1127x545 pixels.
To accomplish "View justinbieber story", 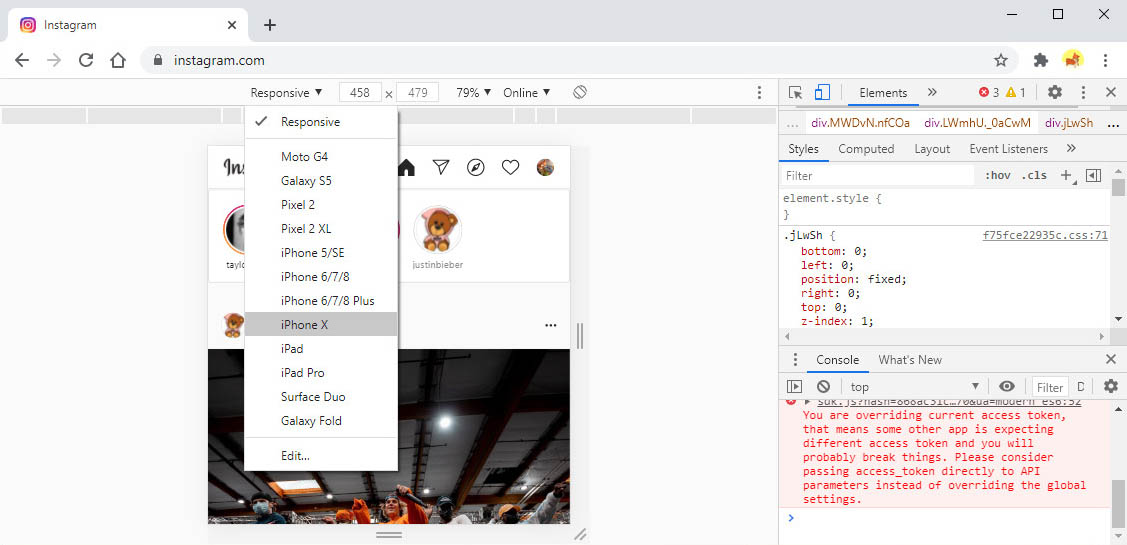I will (x=437, y=230).
